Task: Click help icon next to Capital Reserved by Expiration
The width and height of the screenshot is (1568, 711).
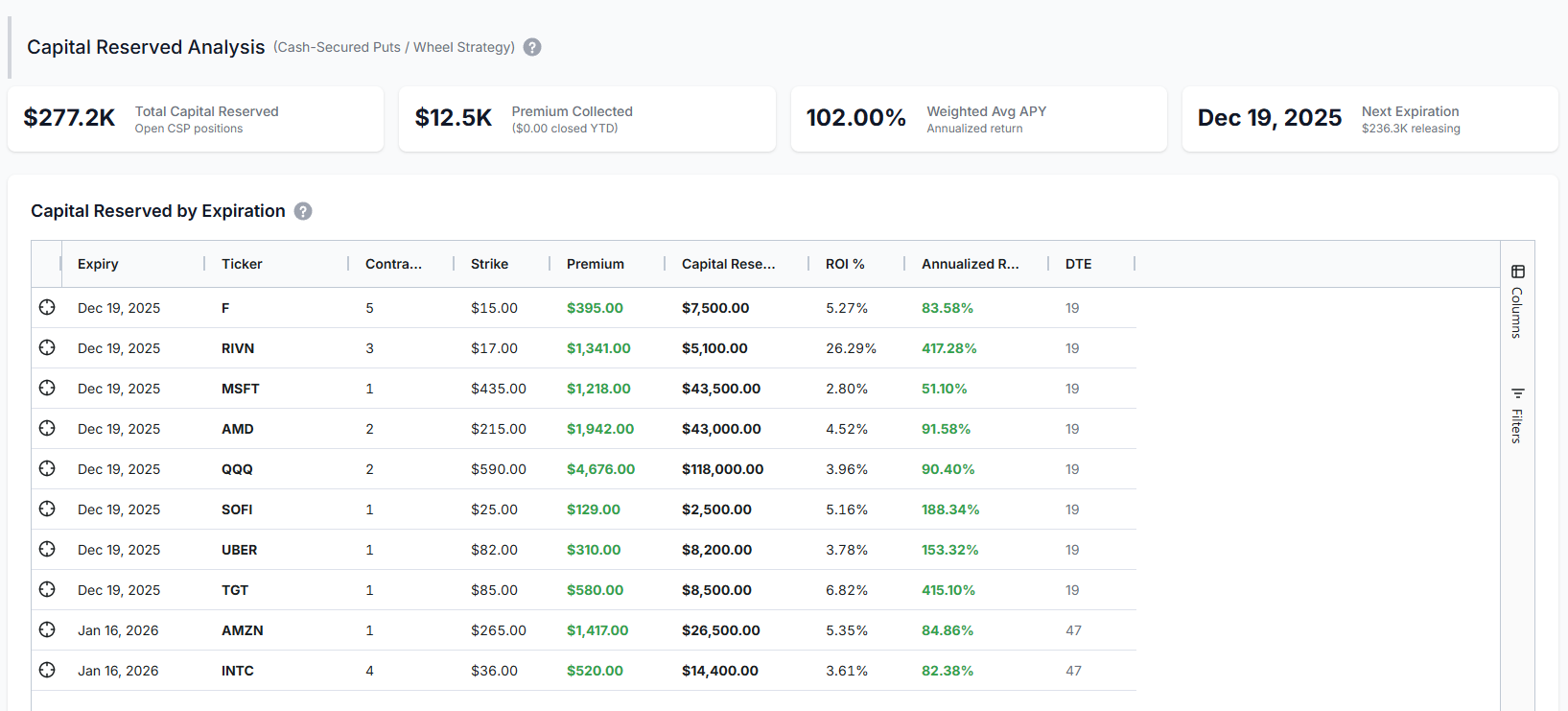Action: click(303, 211)
